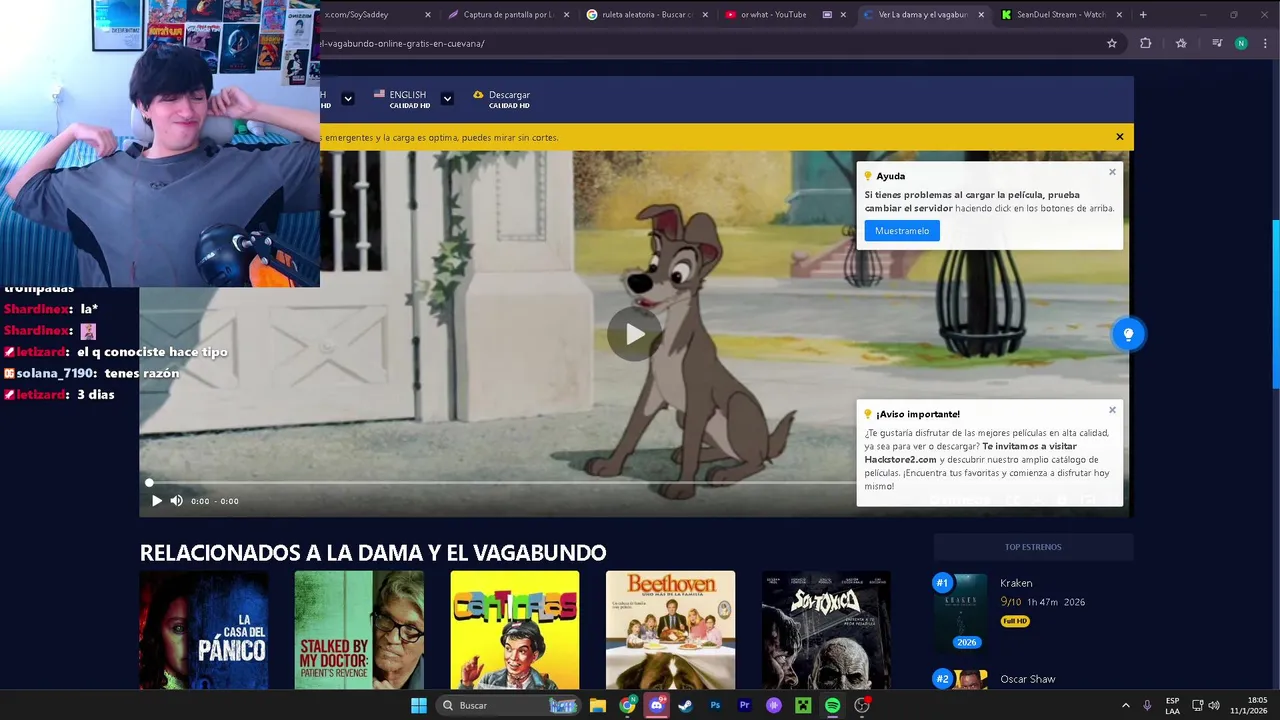The width and height of the screenshot is (1280, 720).
Task: Open Stalked by My Doctor poster
Action: 359,630
